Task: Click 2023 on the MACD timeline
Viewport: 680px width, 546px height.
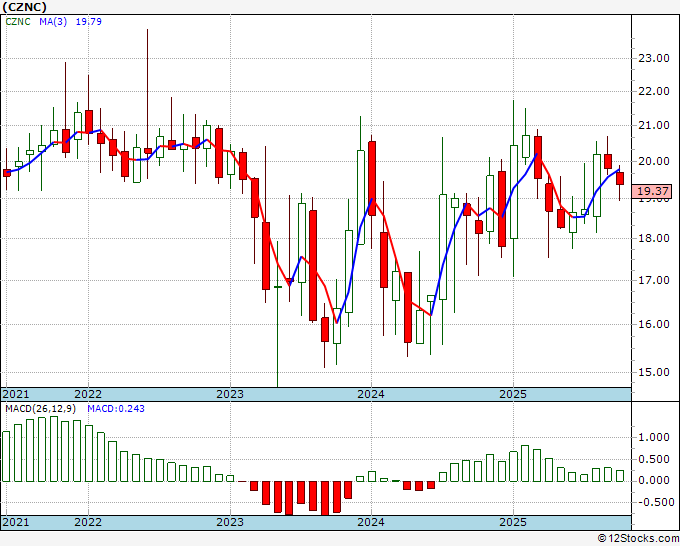Action: click(x=230, y=522)
